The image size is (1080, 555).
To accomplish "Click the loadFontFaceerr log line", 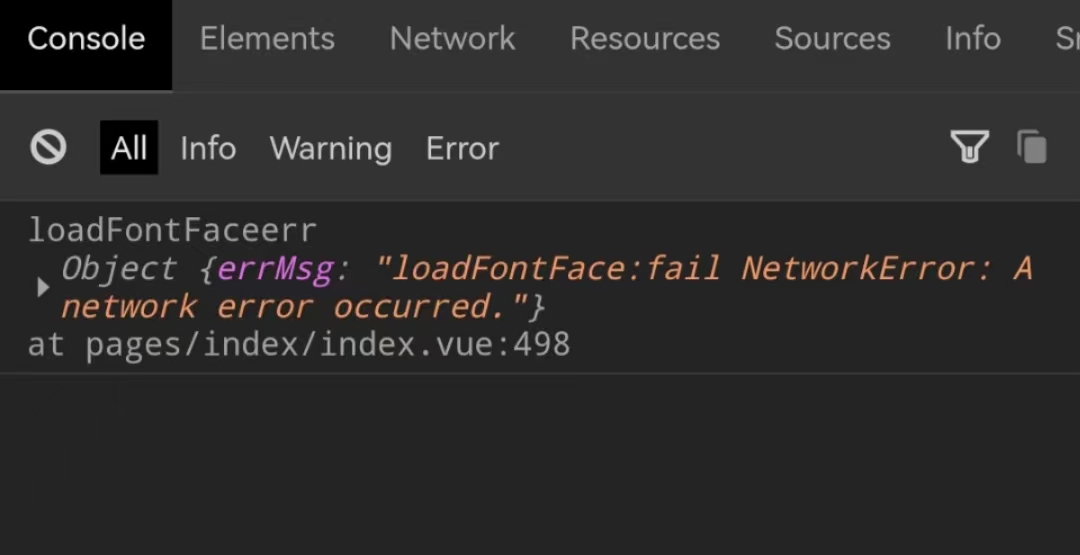I will coord(172,230).
